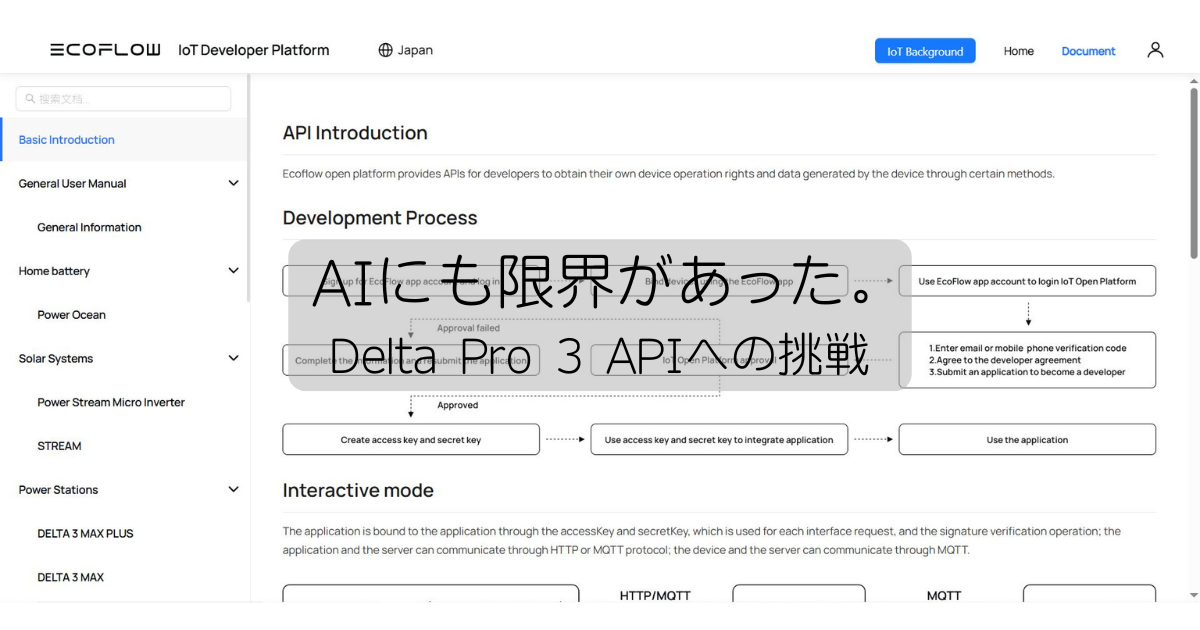Click the 'Approved' flowchart label
Image resolution: width=1200 pixels, height=630 pixels.
coord(458,405)
